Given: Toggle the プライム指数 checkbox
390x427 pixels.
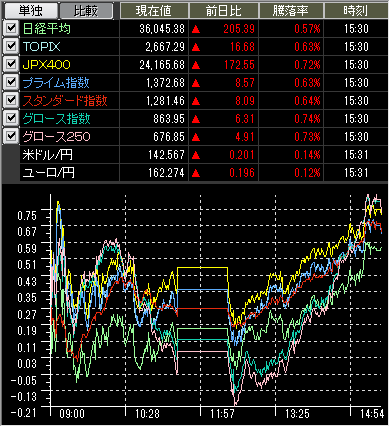Looking at the screenshot, I should pos(11,82).
